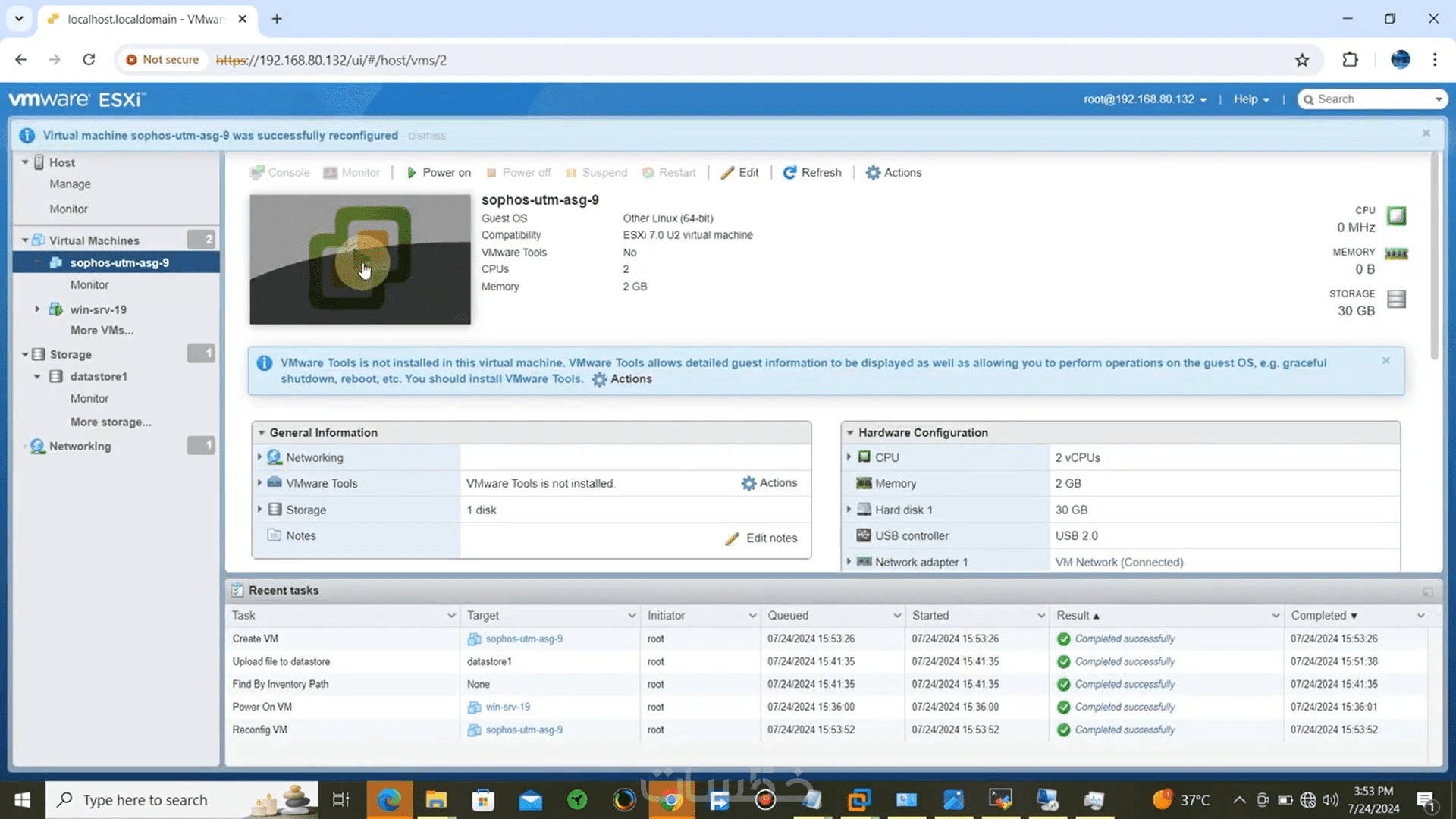The height and width of the screenshot is (819, 1456).
Task: Expand the win-srv-19 tree node
Action: tap(37, 309)
